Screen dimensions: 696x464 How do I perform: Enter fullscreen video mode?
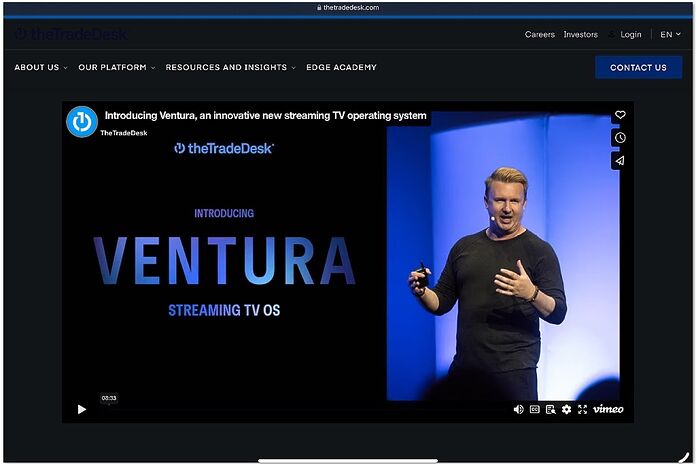click(582, 409)
